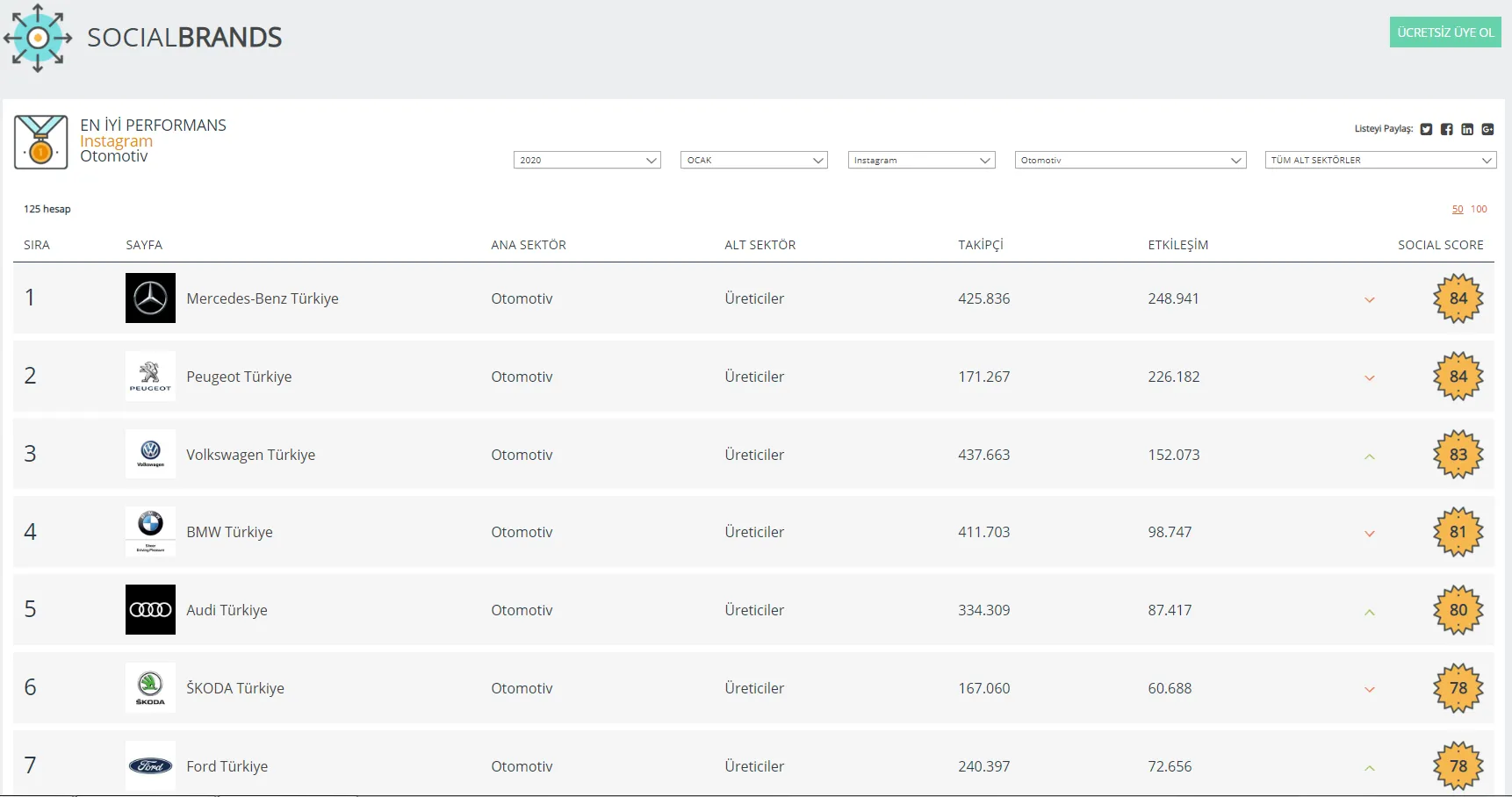Share the list on Google Plus

(1487, 129)
